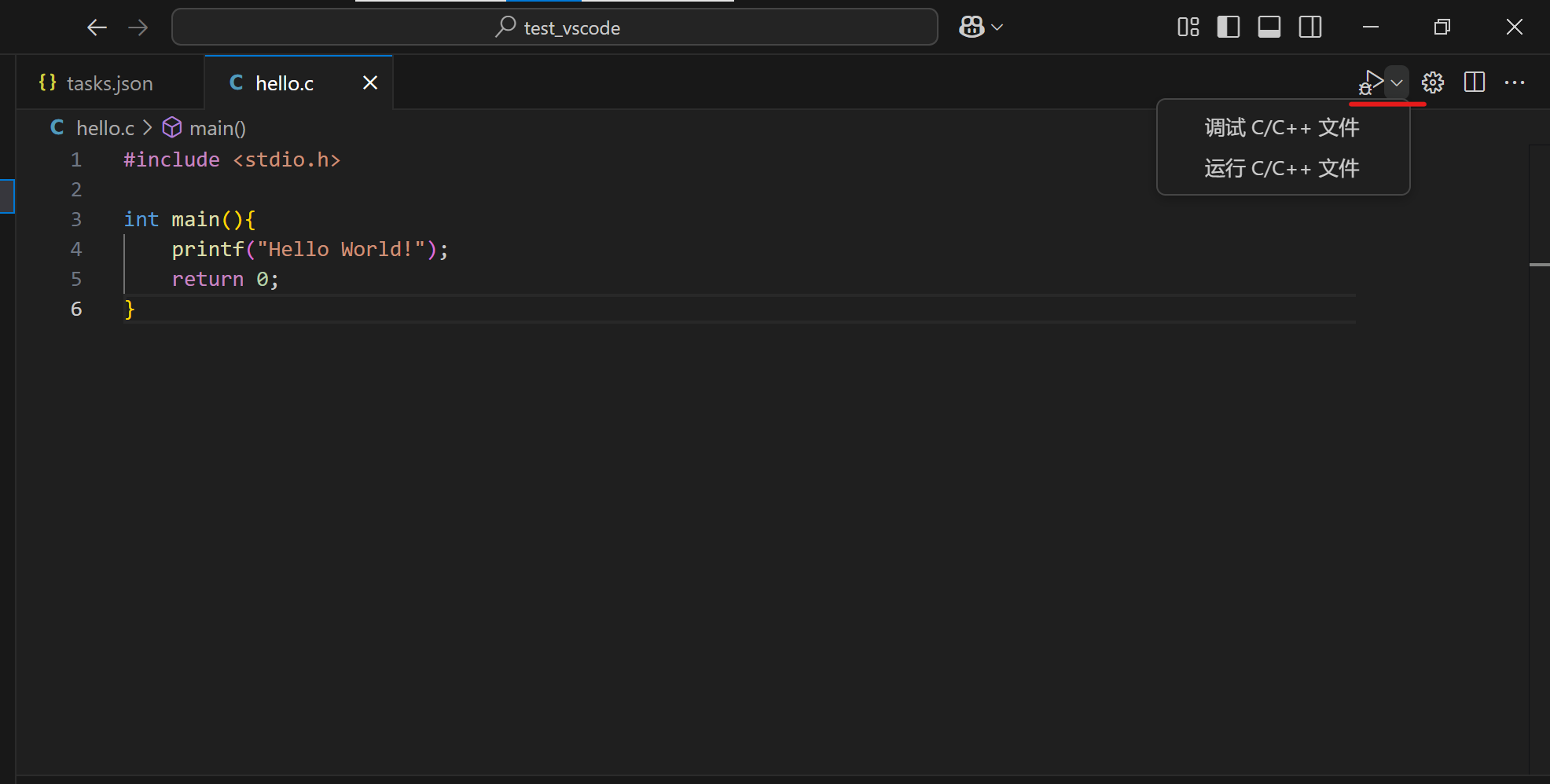
Task: Click the navigate forward arrow
Action: [138, 27]
